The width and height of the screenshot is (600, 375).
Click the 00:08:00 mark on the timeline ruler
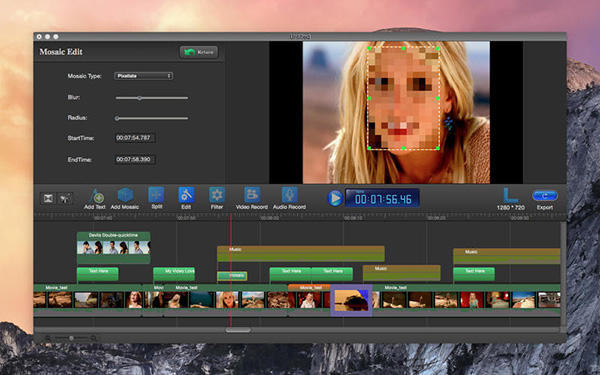[270, 218]
